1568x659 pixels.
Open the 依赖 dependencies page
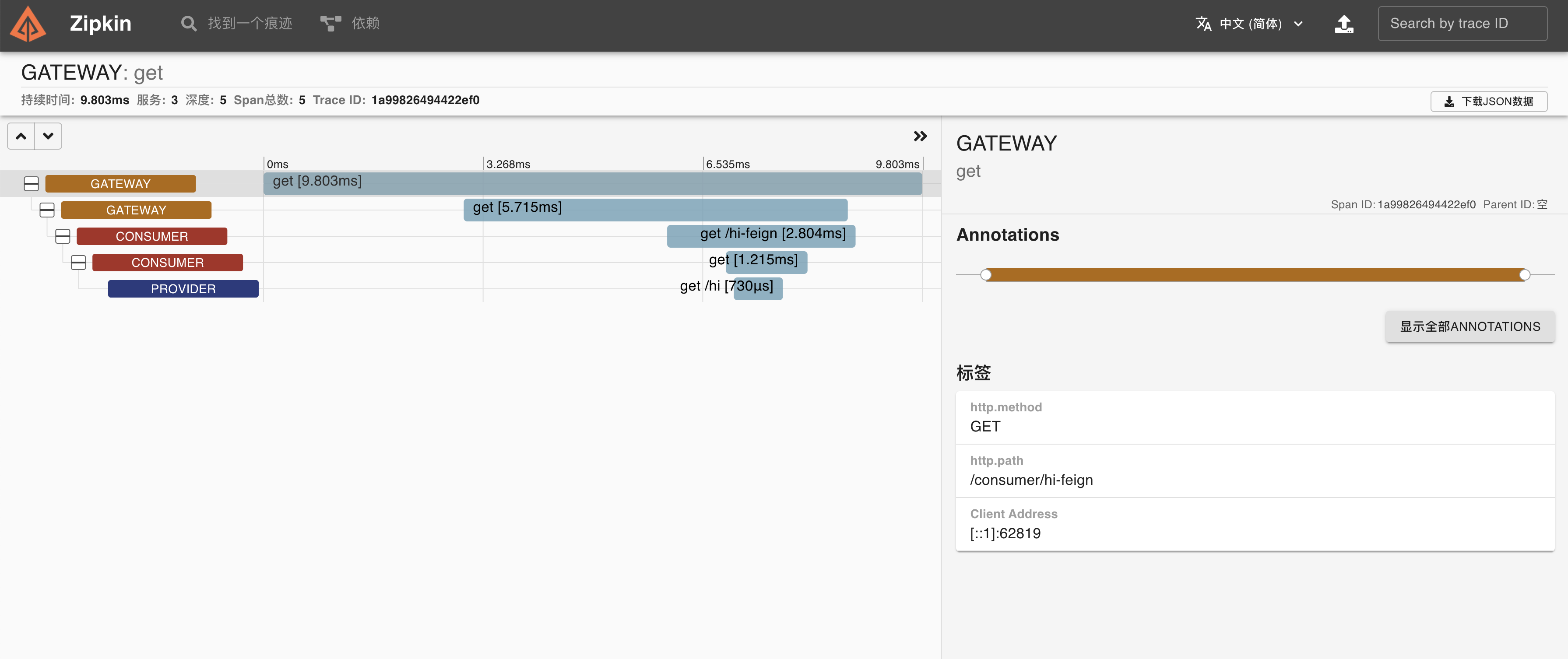(365, 24)
